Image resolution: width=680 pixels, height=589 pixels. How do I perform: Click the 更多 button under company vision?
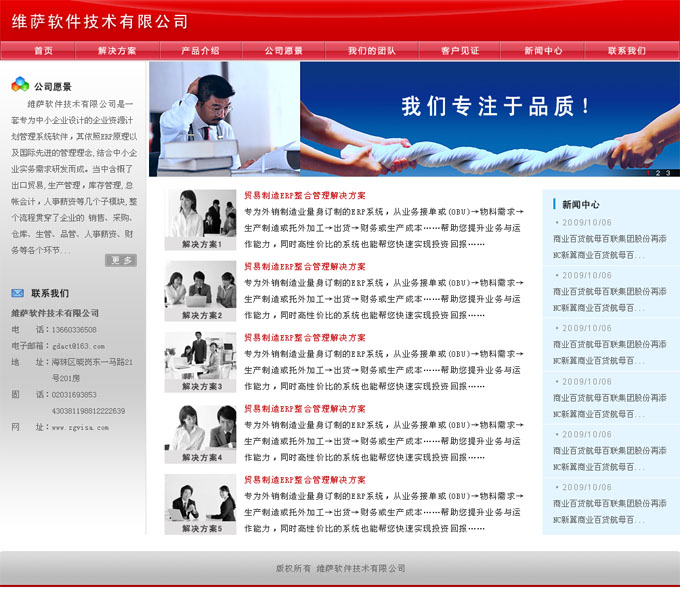click(x=121, y=260)
